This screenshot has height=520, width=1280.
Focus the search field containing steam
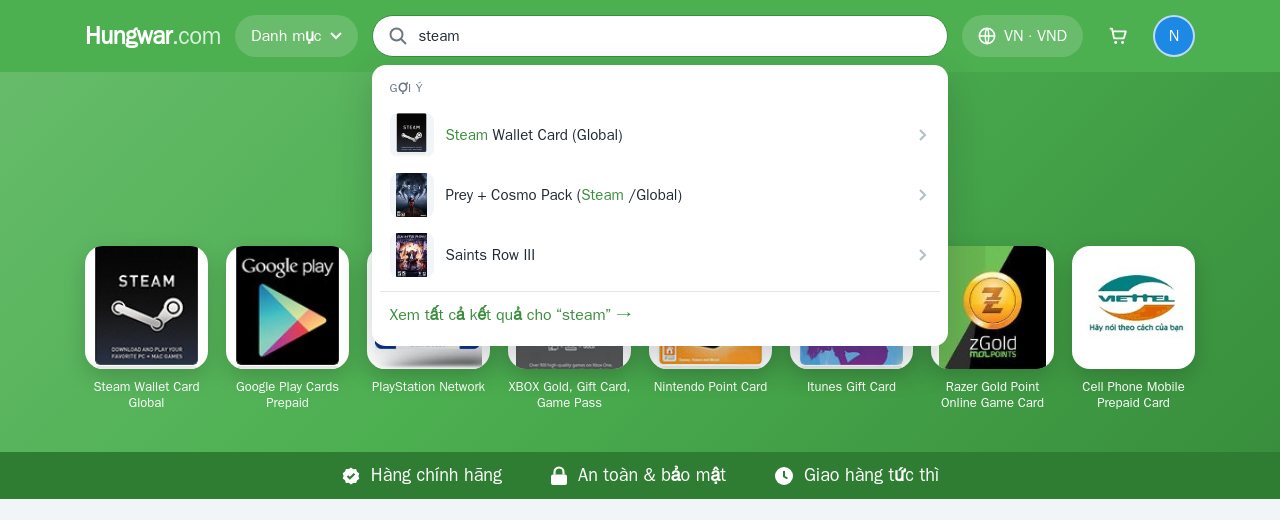(x=660, y=36)
